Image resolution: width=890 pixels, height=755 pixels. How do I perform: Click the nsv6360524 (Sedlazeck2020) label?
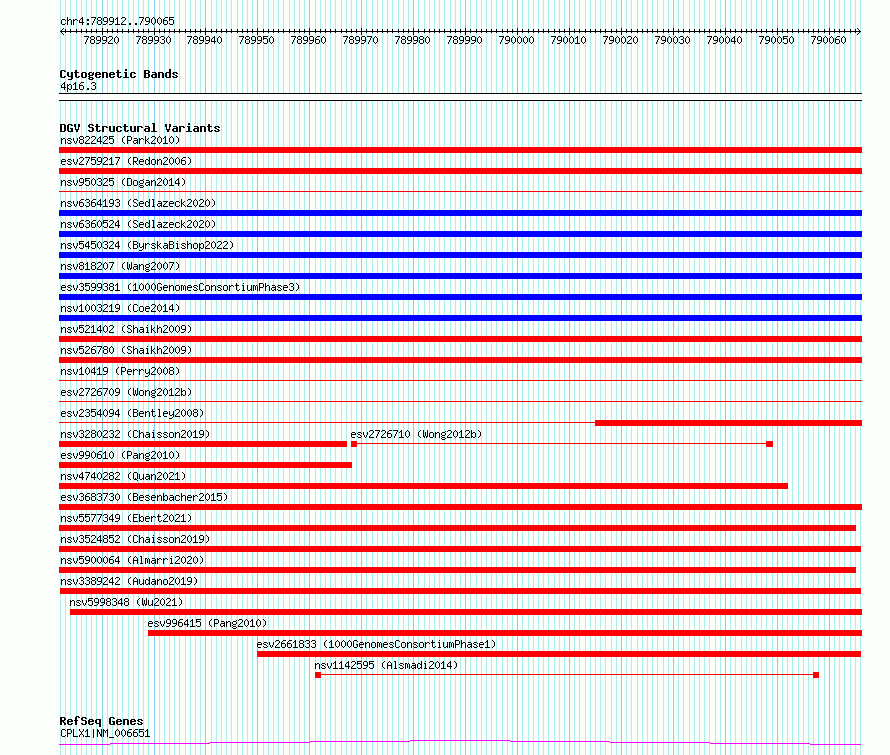[x=138, y=224]
